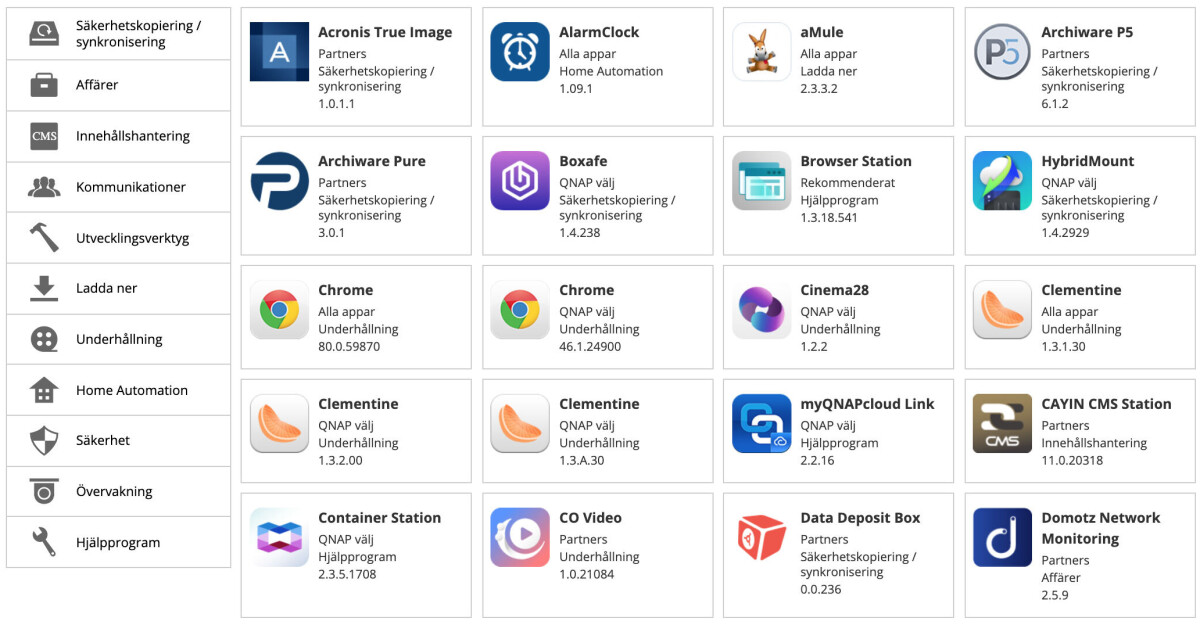Click the Archiware Pure app icon

pyautogui.click(x=279, y=181)
